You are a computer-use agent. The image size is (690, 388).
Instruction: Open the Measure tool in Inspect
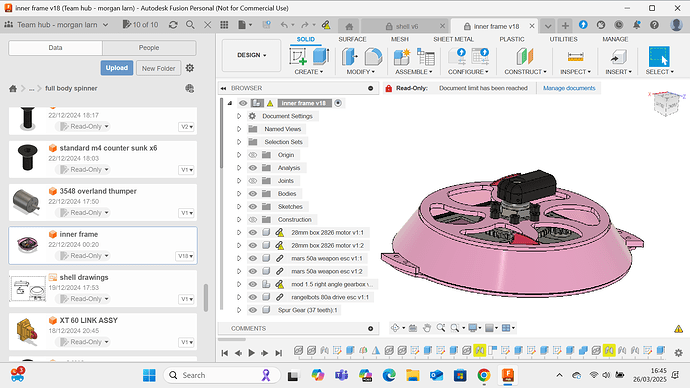(575, 57)
